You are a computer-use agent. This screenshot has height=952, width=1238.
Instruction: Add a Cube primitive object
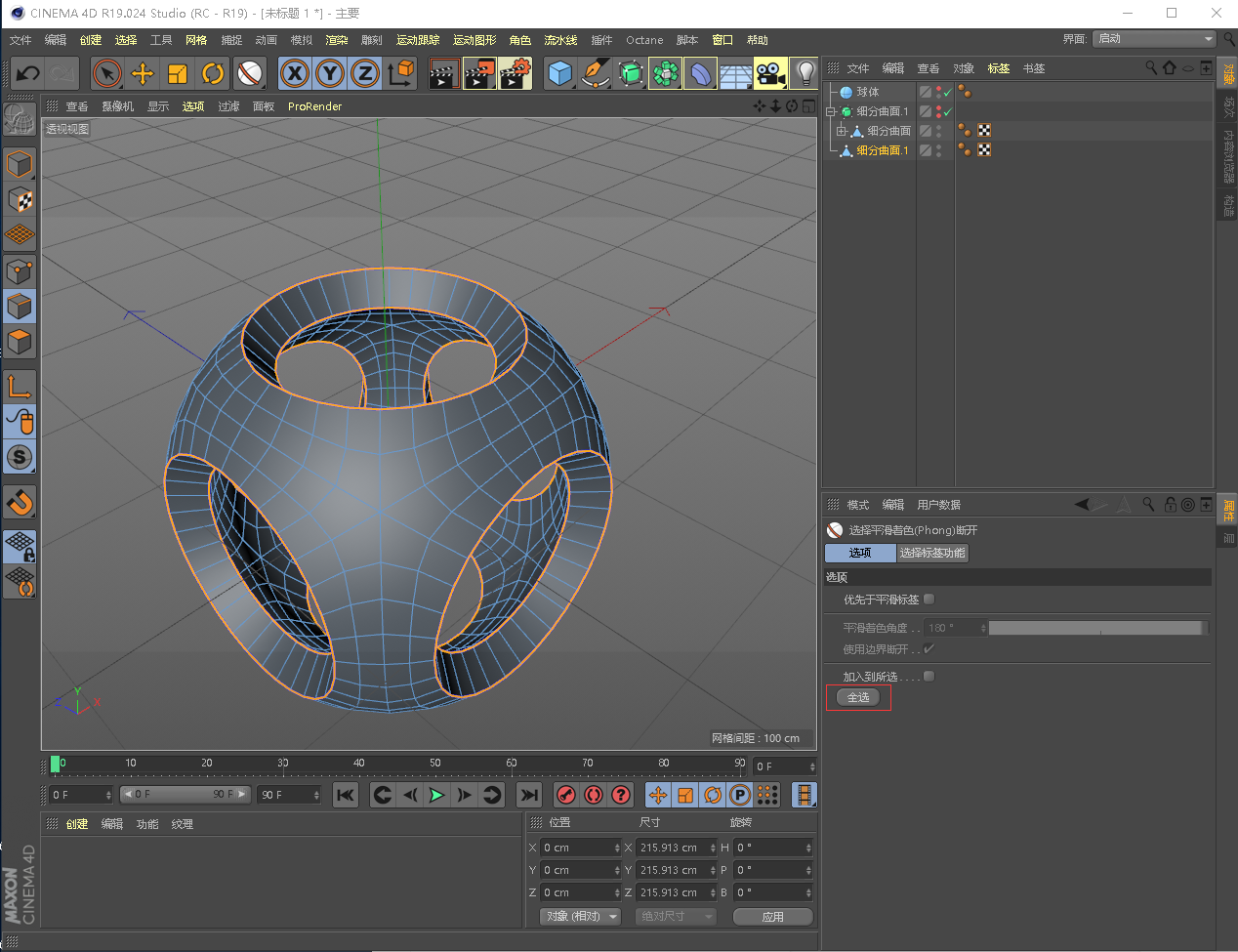pos(560,73)
